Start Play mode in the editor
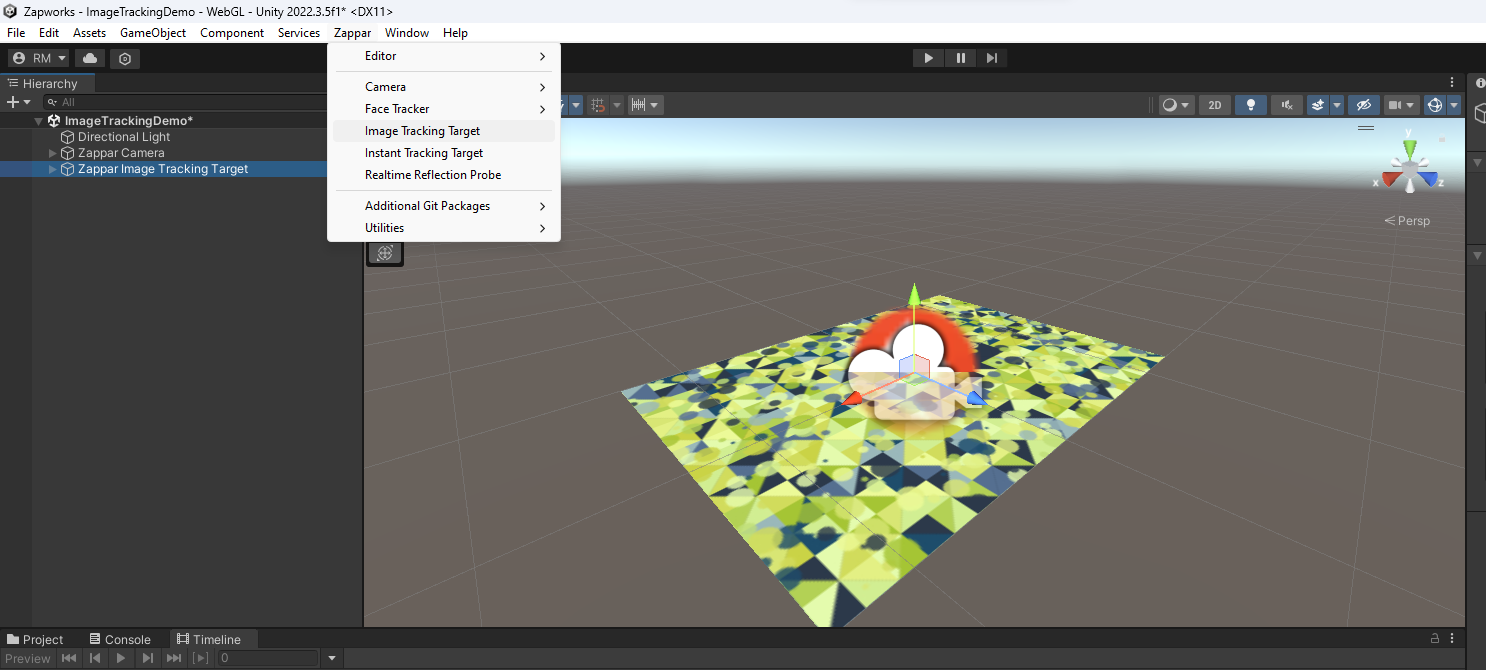The height and width of the screenshot is (670, 1486). click(928, 58)
